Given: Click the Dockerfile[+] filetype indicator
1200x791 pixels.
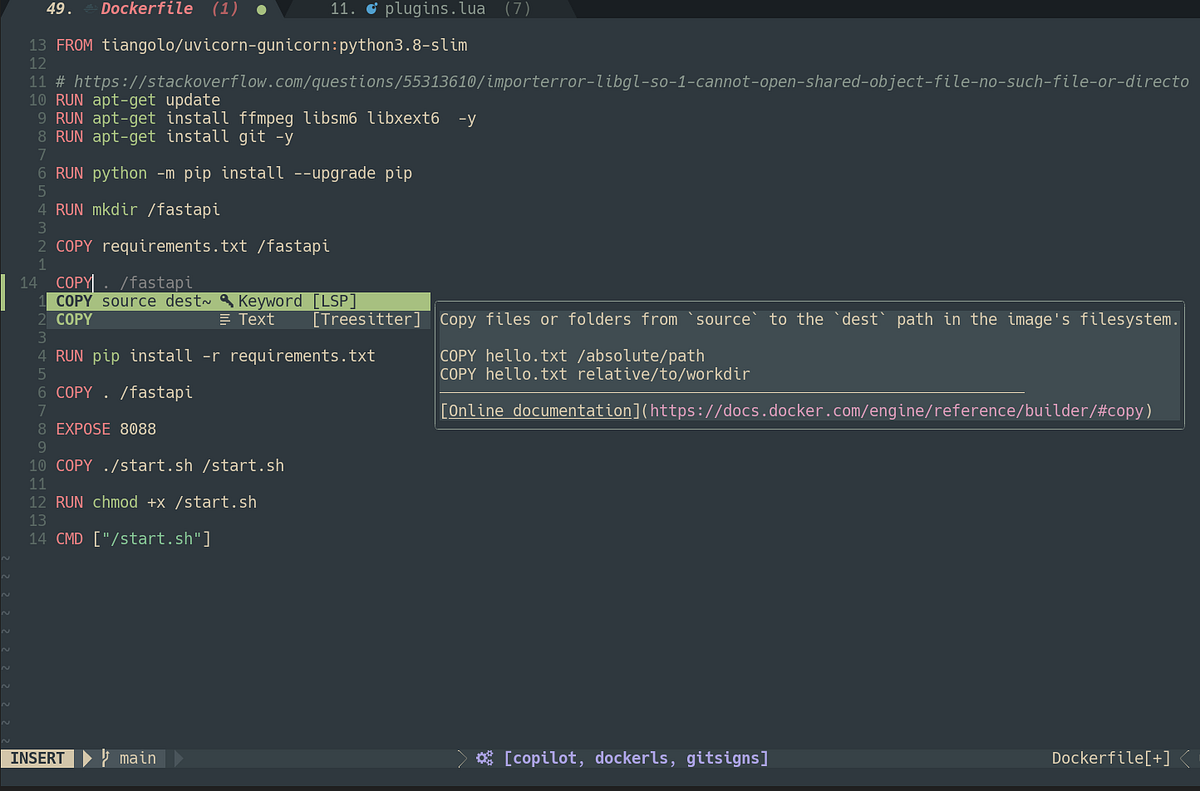Looking at the screenshot, I should pos(1108,758).
